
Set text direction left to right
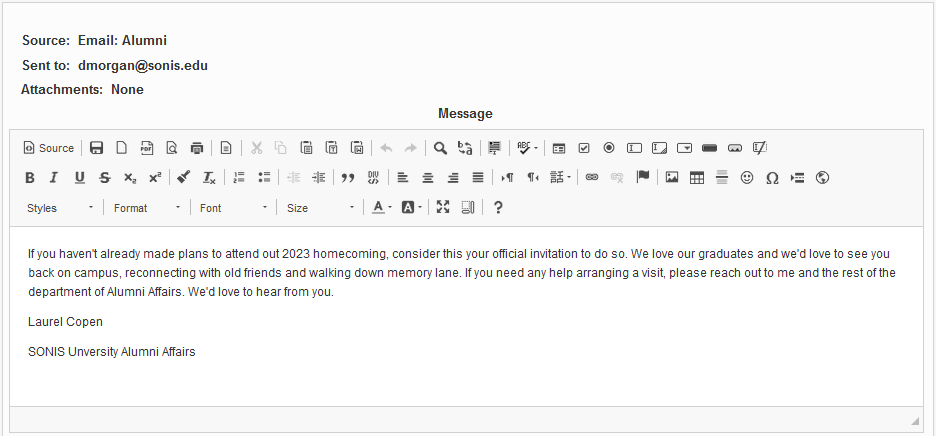[x=507, y=177]
